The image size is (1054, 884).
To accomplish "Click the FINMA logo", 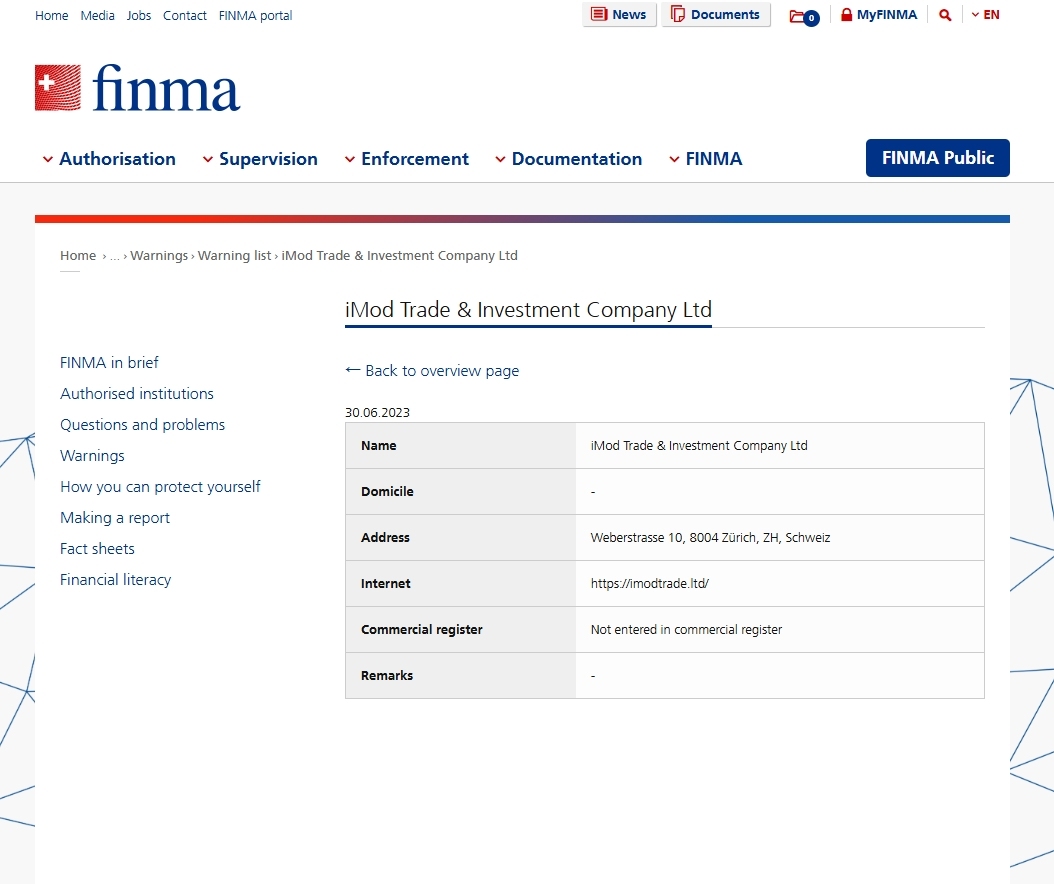I will click(x=138, y=88).
